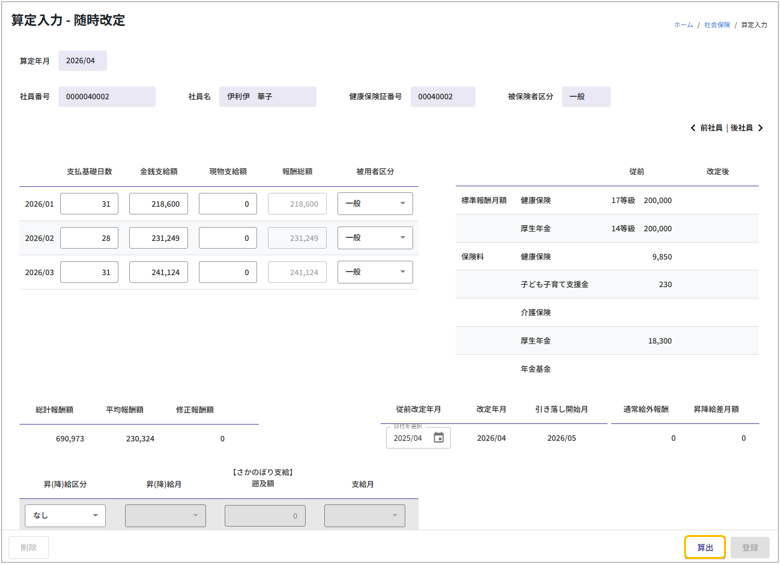781x565 pixels.
Task: Edit 金銭支給額 field for 2026/02
Action: 158,238
